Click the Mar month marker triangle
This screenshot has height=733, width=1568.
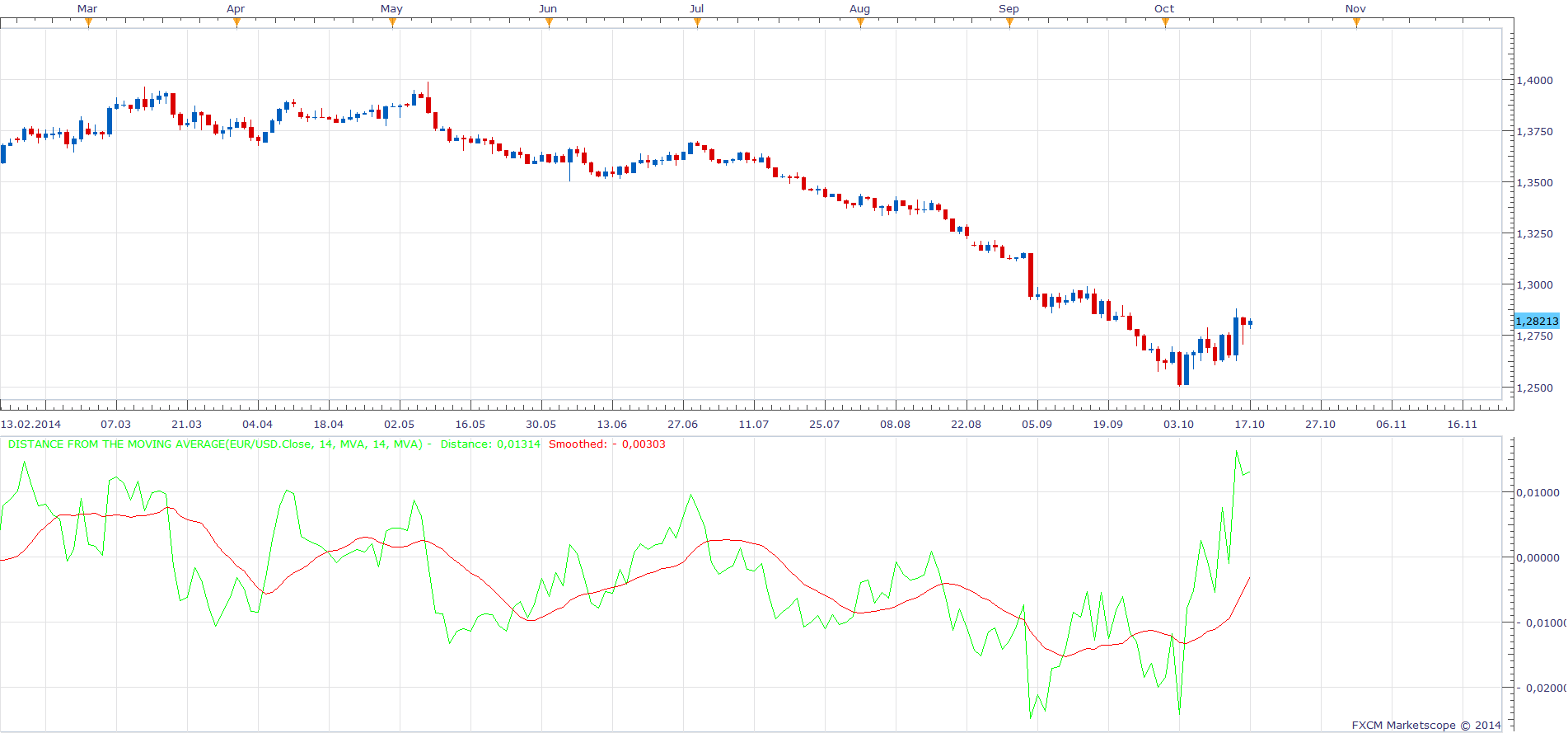[x=88, y=22]
